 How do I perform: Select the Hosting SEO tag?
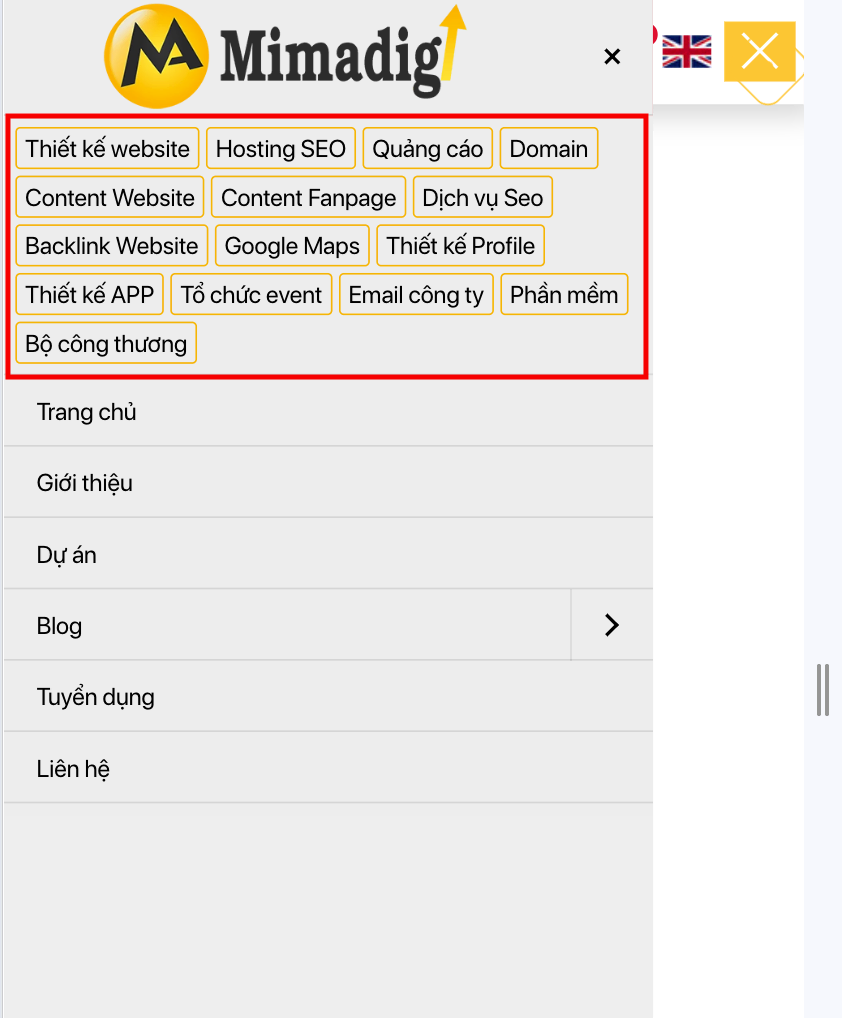pyautogui.click(x=281, y=149)
